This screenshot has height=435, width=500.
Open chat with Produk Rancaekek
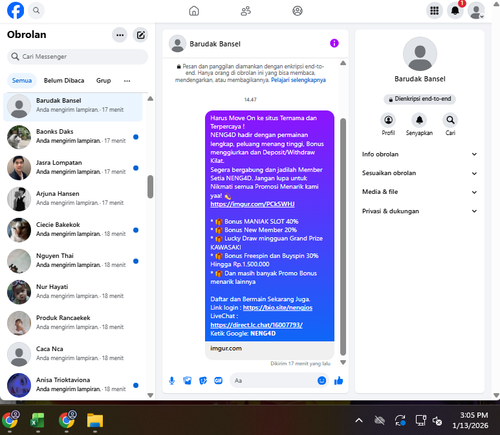coord(73,322)
